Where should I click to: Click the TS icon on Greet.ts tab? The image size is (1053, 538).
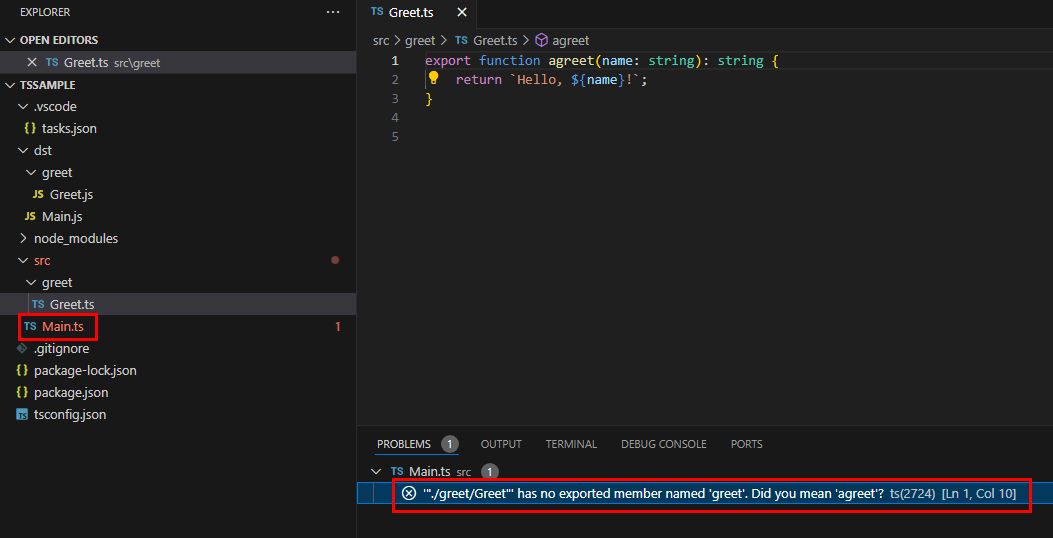click(377, 12)
